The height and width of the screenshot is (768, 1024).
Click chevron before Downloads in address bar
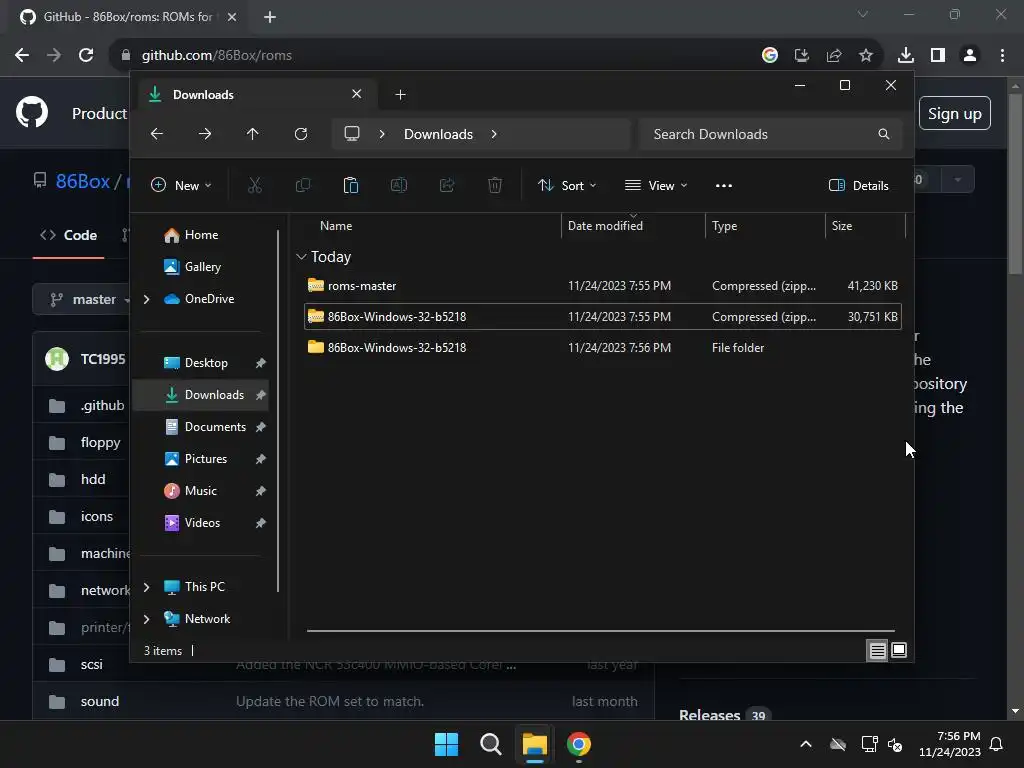[x=382, y=134]
